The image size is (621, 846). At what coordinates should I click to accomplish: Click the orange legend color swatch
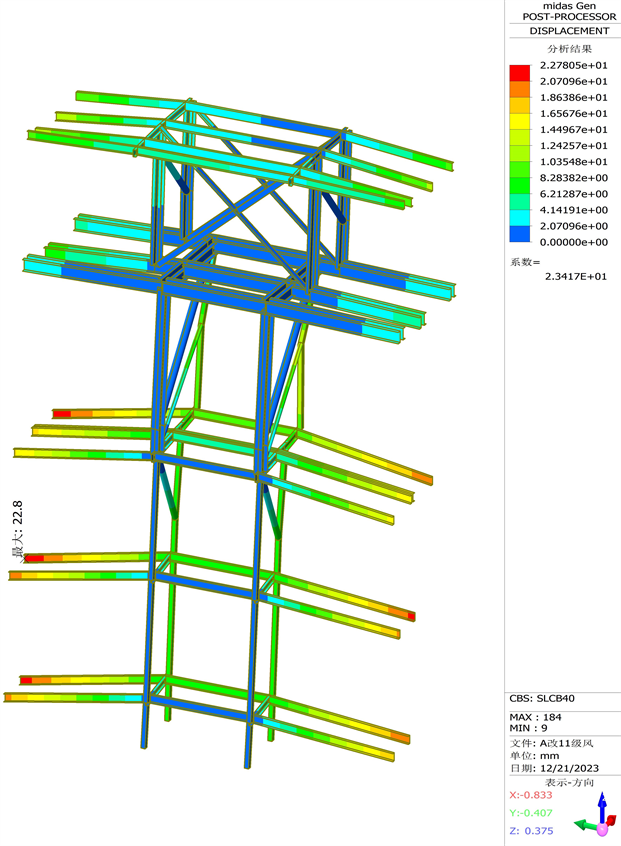click(x=519, y=89)
